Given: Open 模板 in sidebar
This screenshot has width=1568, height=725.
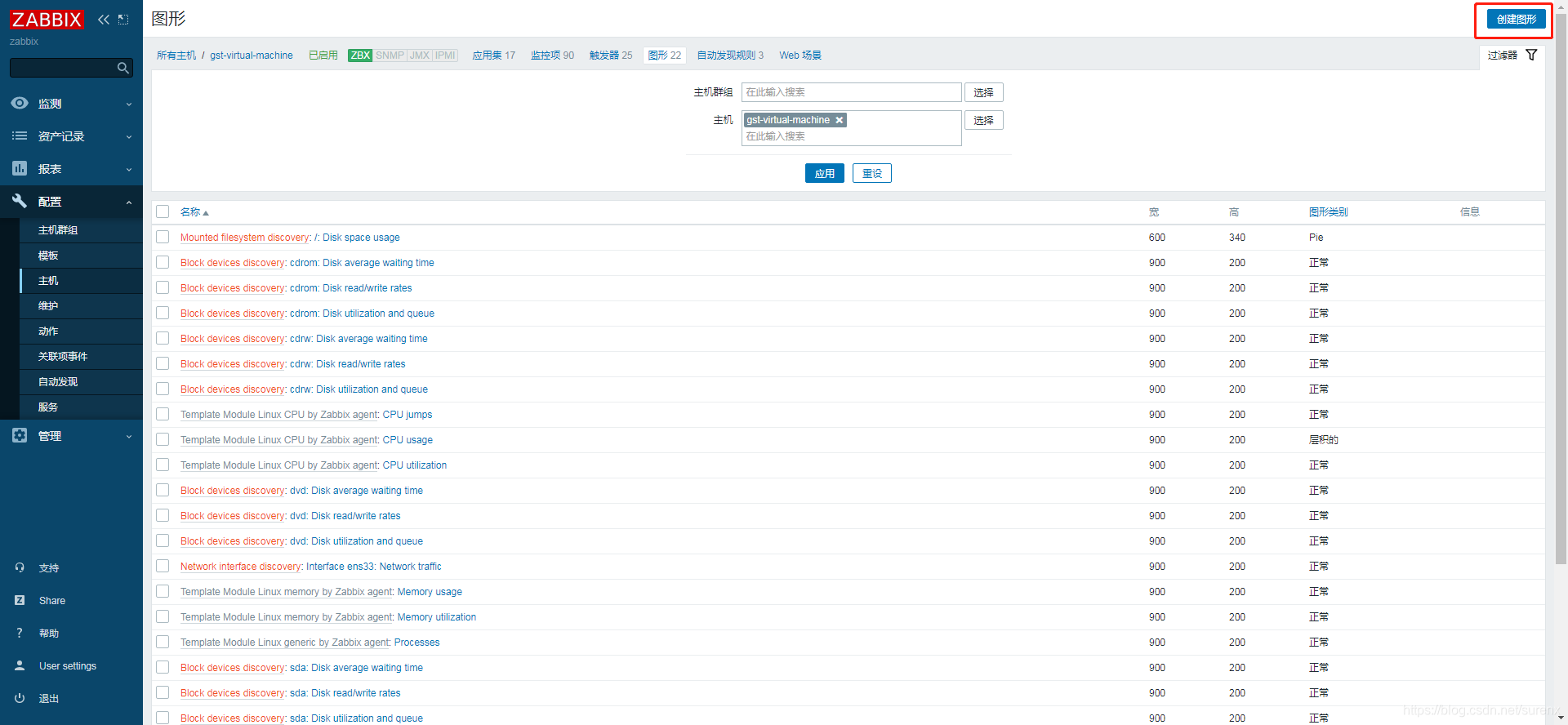Looking at the screenshot, I should pos(48,256).
